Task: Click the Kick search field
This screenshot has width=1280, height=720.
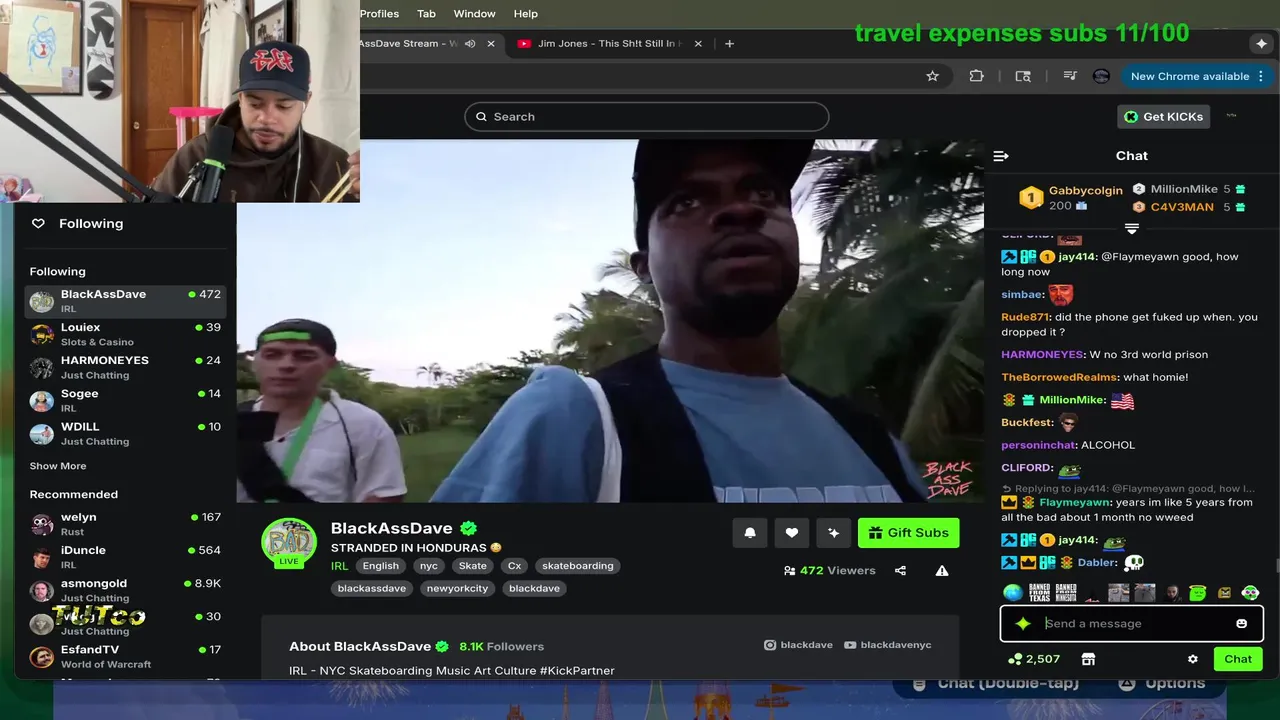Action: (646, 117)
